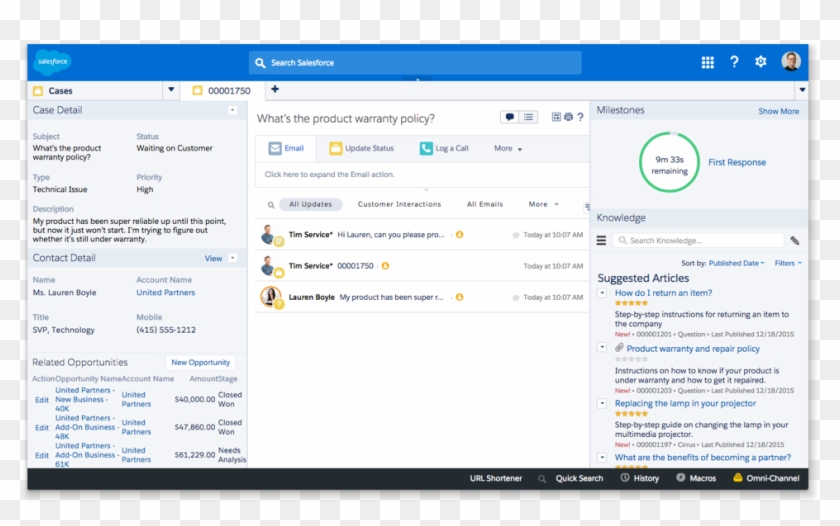The height and width of the screenshot is (526, 840).
Task: Expand the Product warranty article menu arrow
Action: 602,347
